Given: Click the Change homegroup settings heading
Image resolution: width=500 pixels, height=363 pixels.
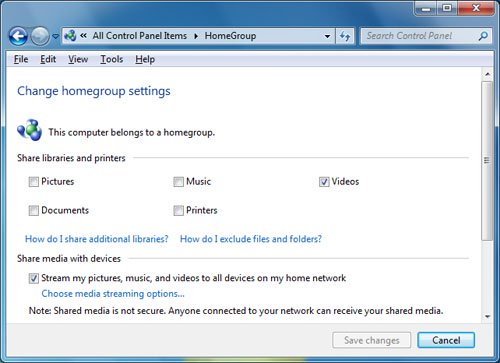Looking at the screenshot, I should (94, 91).
